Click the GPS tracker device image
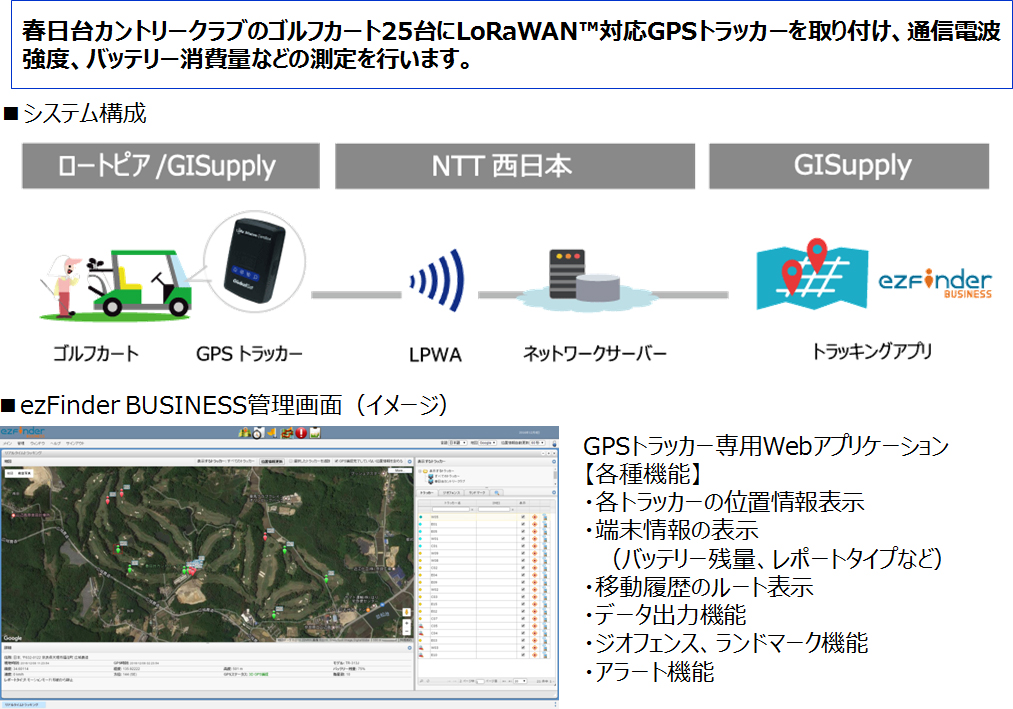 point(255,262)
